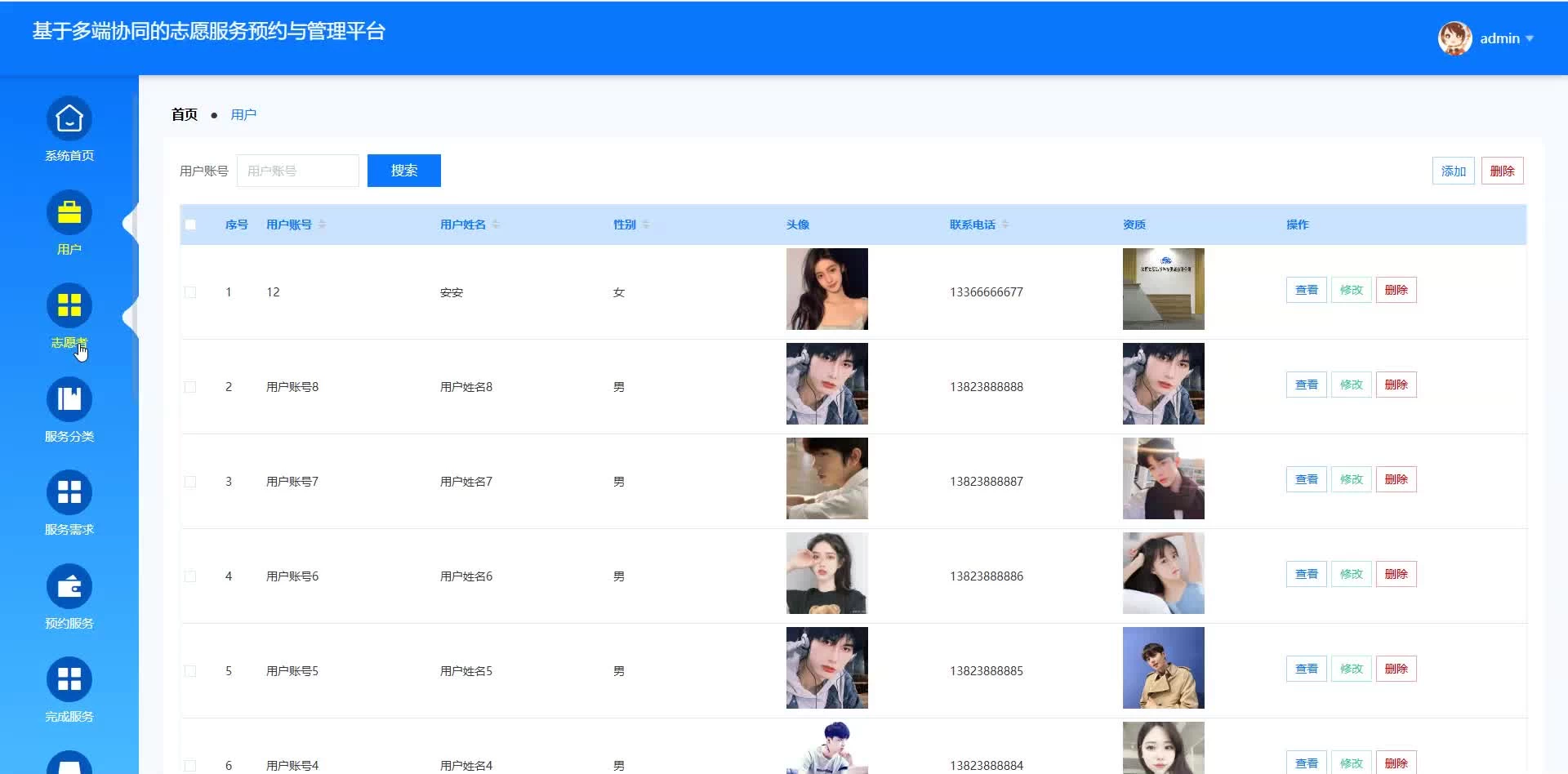Tick checkbox for row 用户账号4
Viewport: 1568px width, 774px height.
coord(190,766)
